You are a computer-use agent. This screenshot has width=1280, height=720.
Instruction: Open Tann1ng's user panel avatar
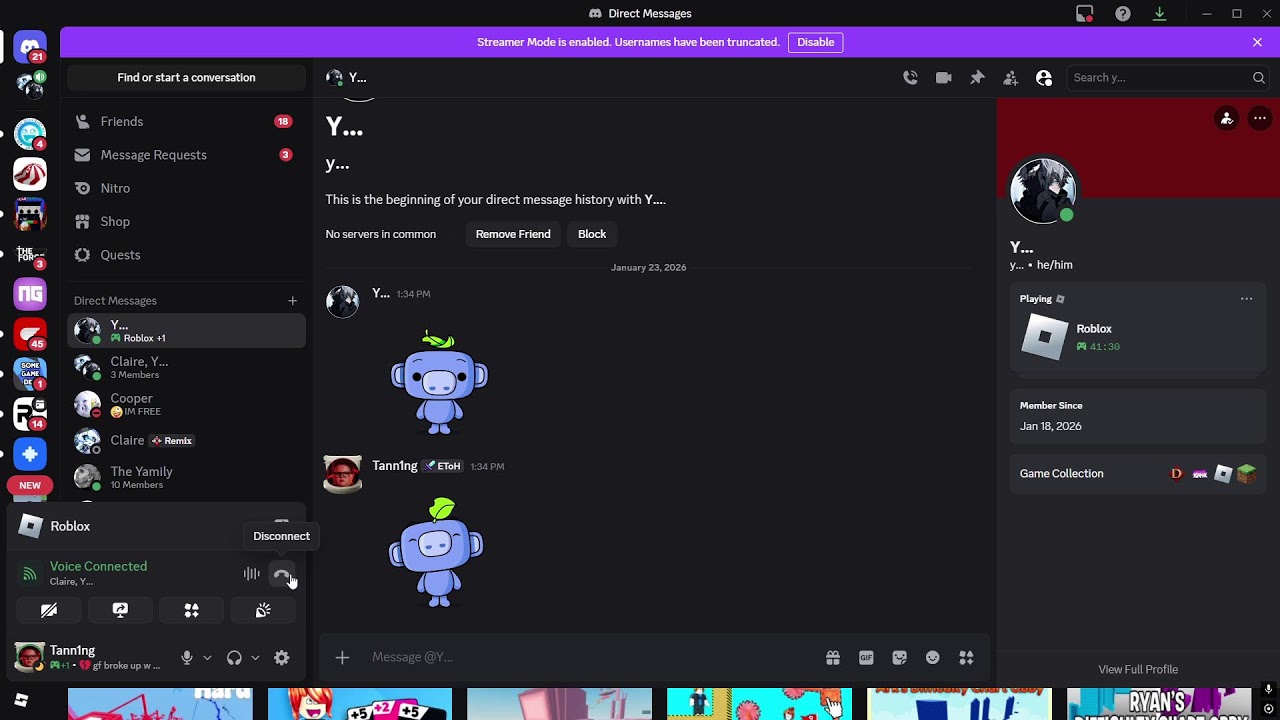pos(30,657)
